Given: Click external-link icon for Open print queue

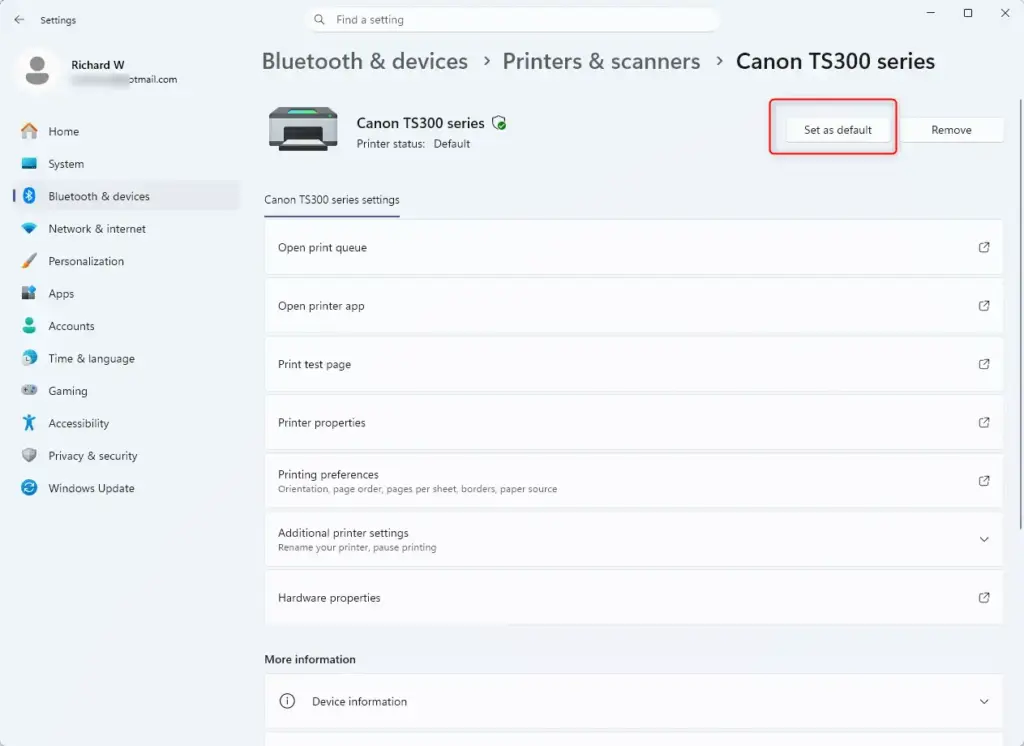Looking at the screenshot, I should point(984,247).
